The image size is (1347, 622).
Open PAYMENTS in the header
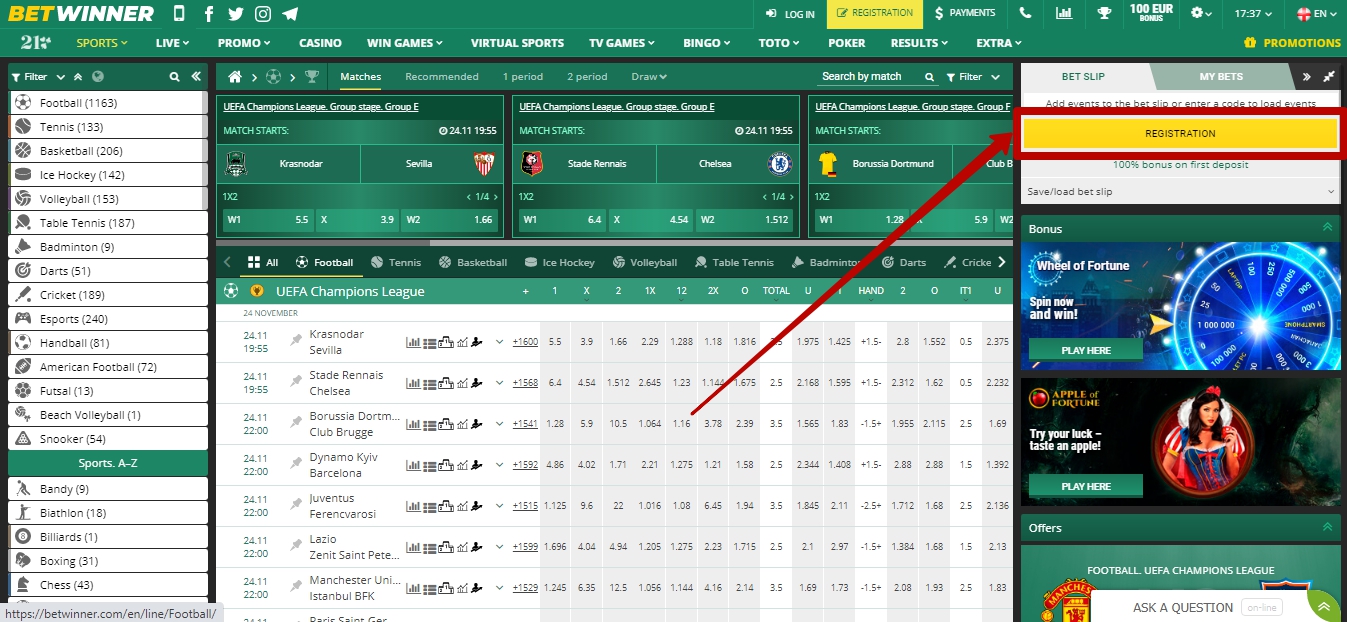click(965, 14)
